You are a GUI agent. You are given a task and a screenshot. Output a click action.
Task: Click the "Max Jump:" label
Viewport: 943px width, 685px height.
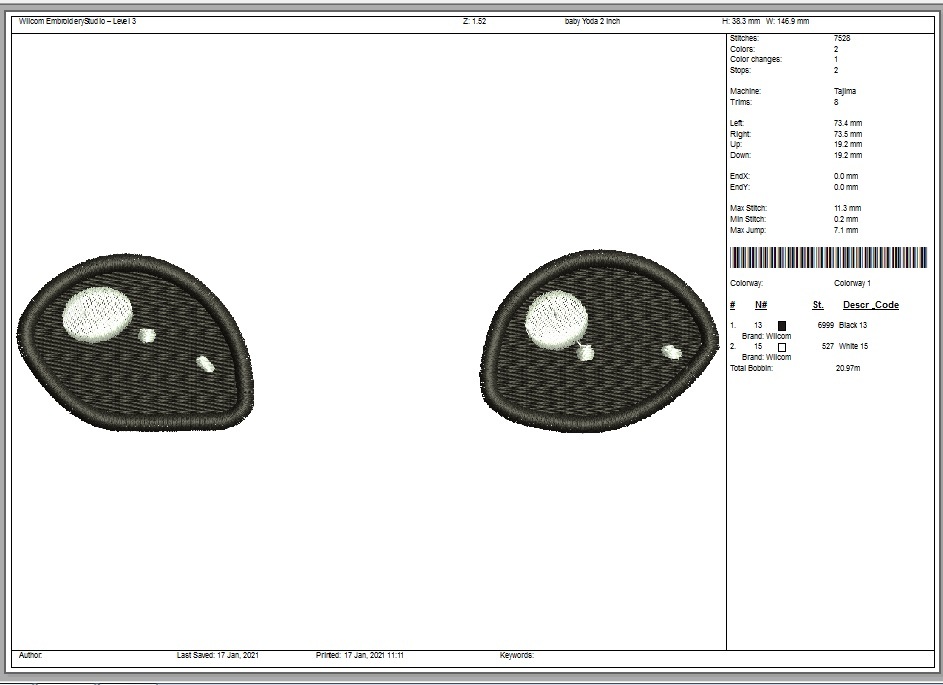[x=749, y=230]
